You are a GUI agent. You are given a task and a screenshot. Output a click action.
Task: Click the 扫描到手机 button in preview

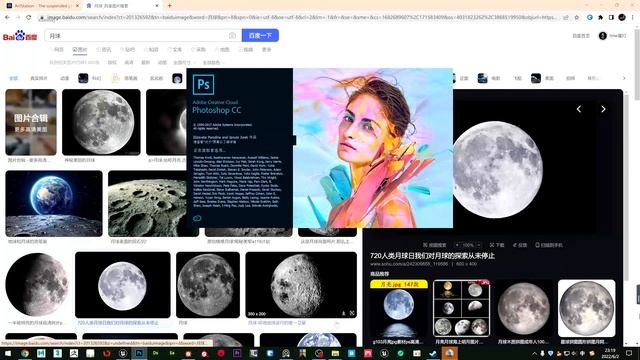(549, 245)
